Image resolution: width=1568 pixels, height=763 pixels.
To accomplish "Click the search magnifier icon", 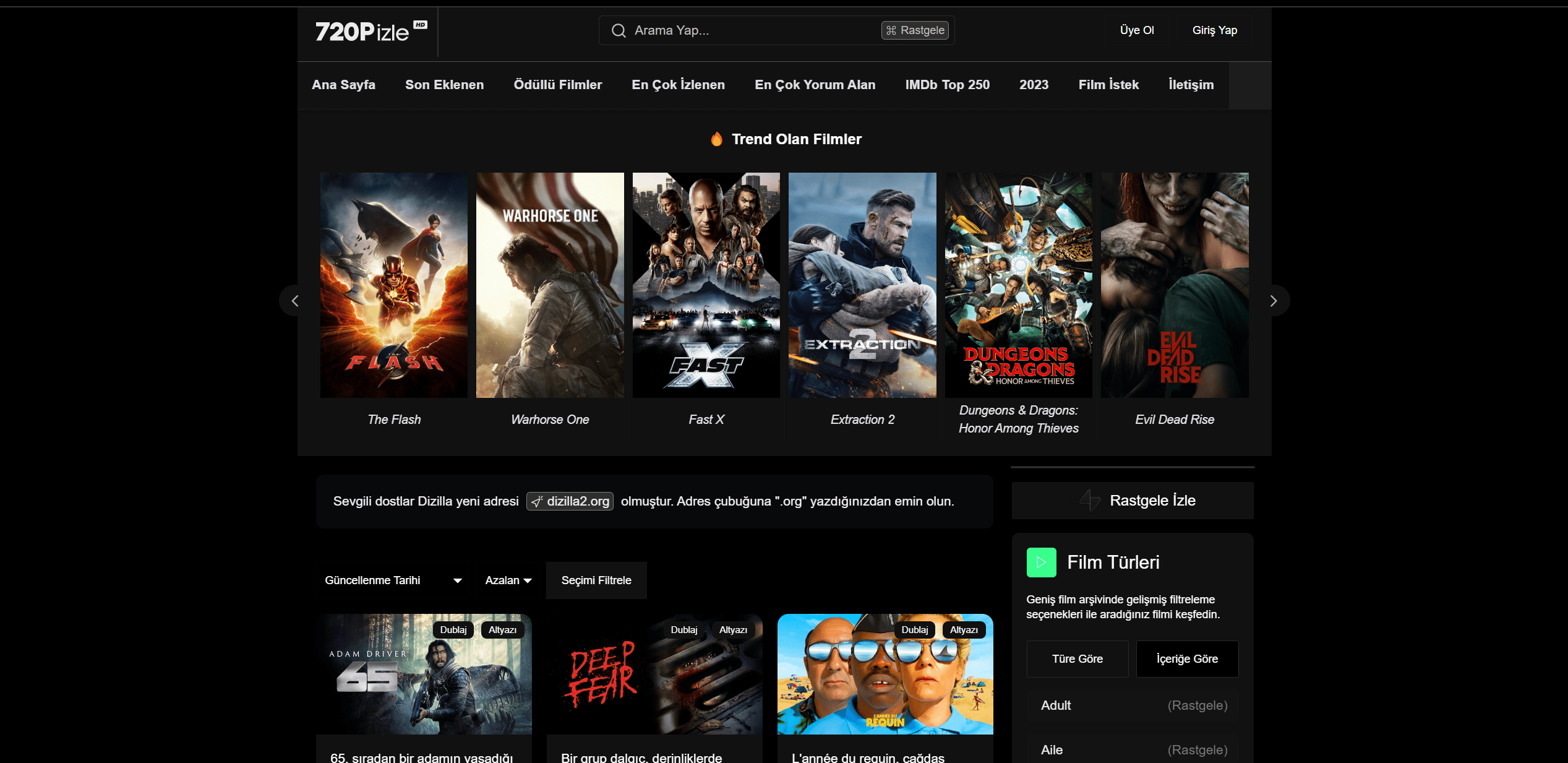I will [x=619, y=30].
